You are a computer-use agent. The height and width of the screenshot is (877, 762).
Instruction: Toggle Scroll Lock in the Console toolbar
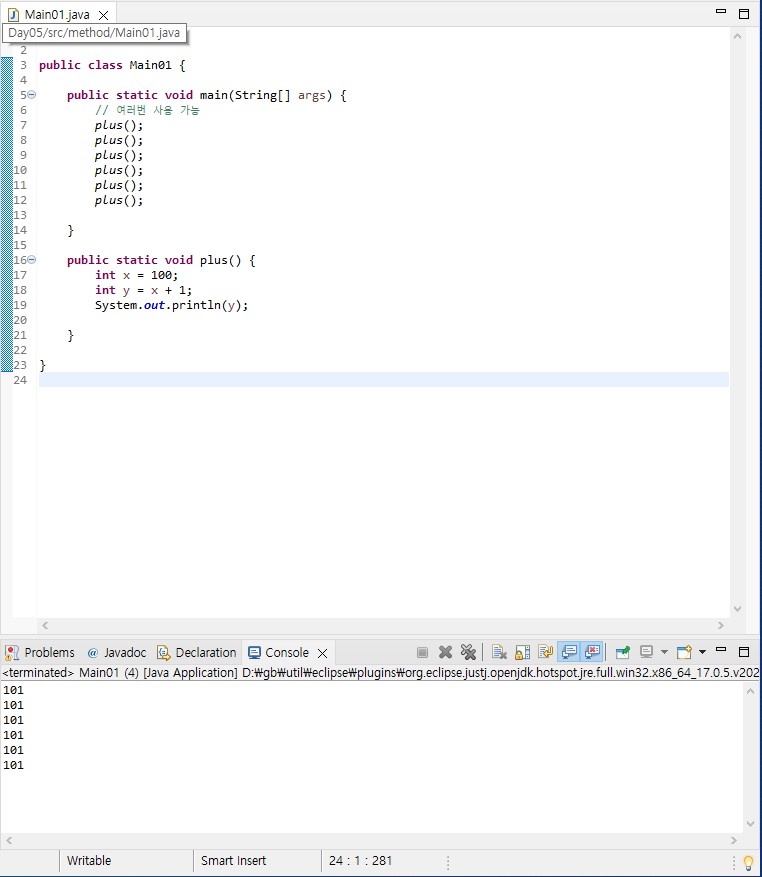click(x=523, y=652)
